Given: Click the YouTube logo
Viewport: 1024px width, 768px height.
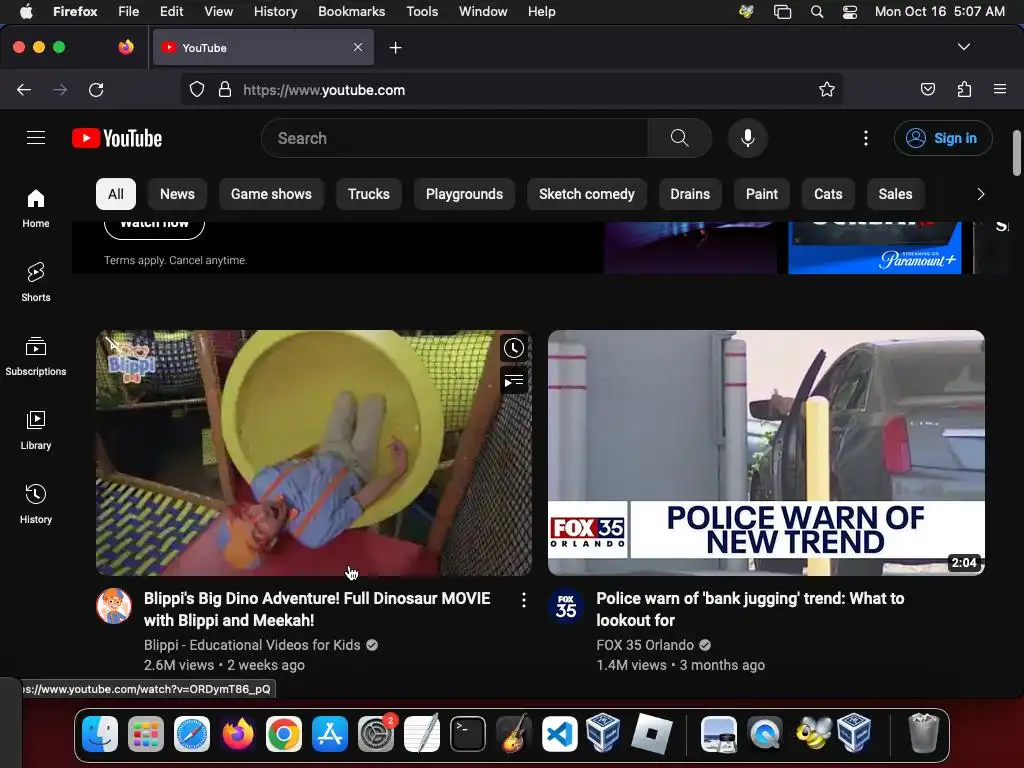Looking at the screenshot, I should click(117, 138).
